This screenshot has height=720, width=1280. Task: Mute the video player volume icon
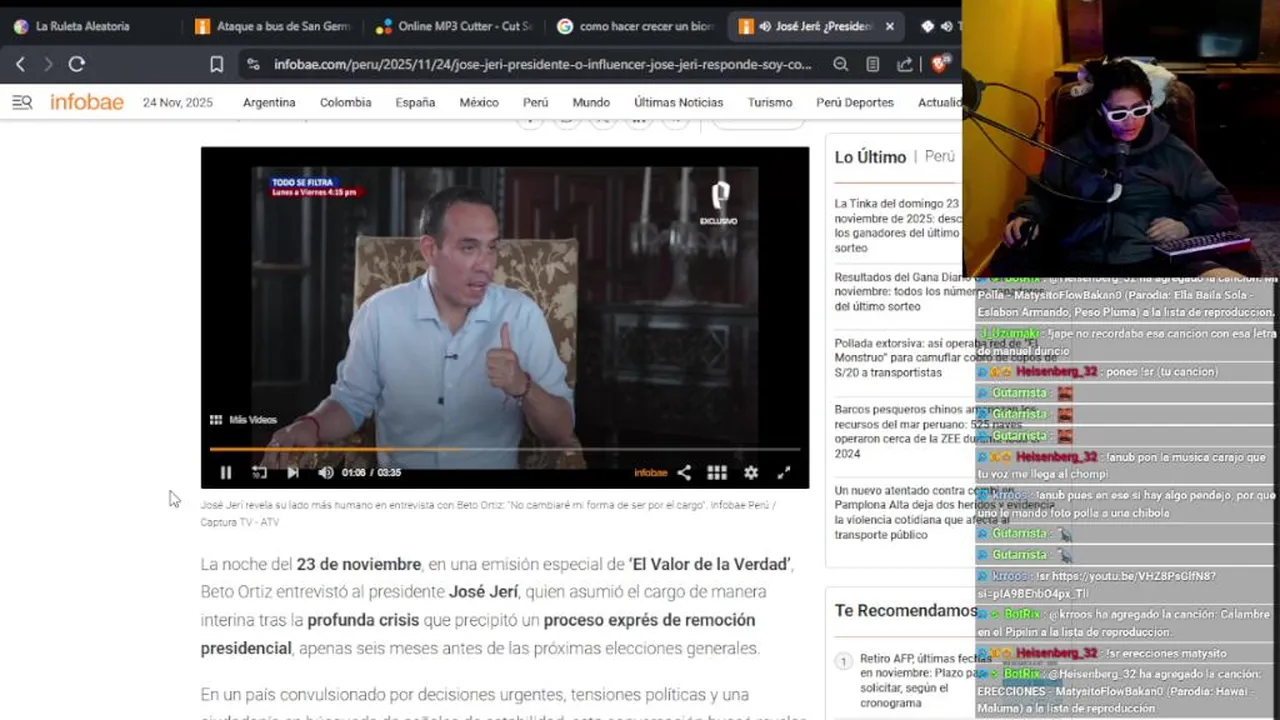[x=325, y=473]
